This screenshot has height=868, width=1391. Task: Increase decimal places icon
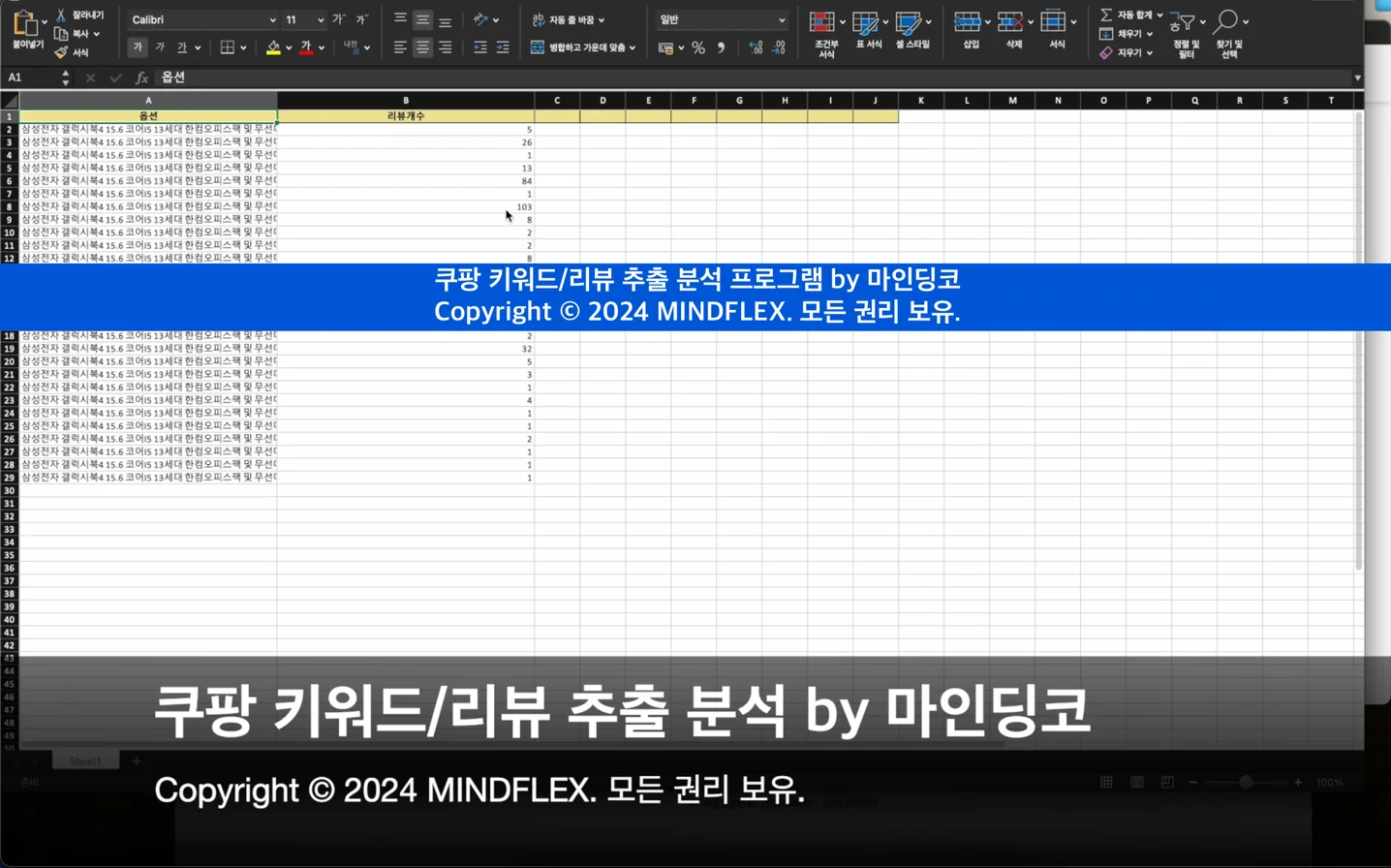[756, 48]
